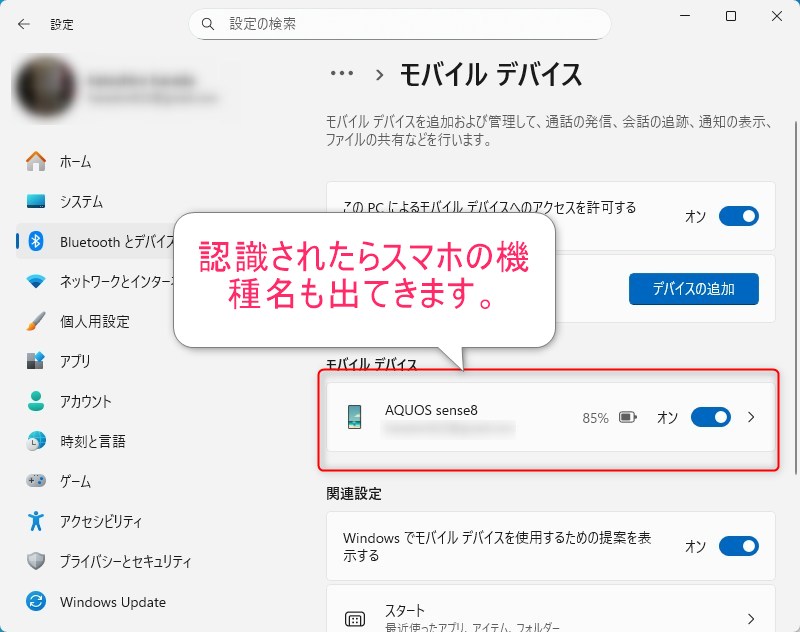Click the デバイスの追加 button
Screen dimensions: 800x632
pyautogui.click(x=693, y=289)
